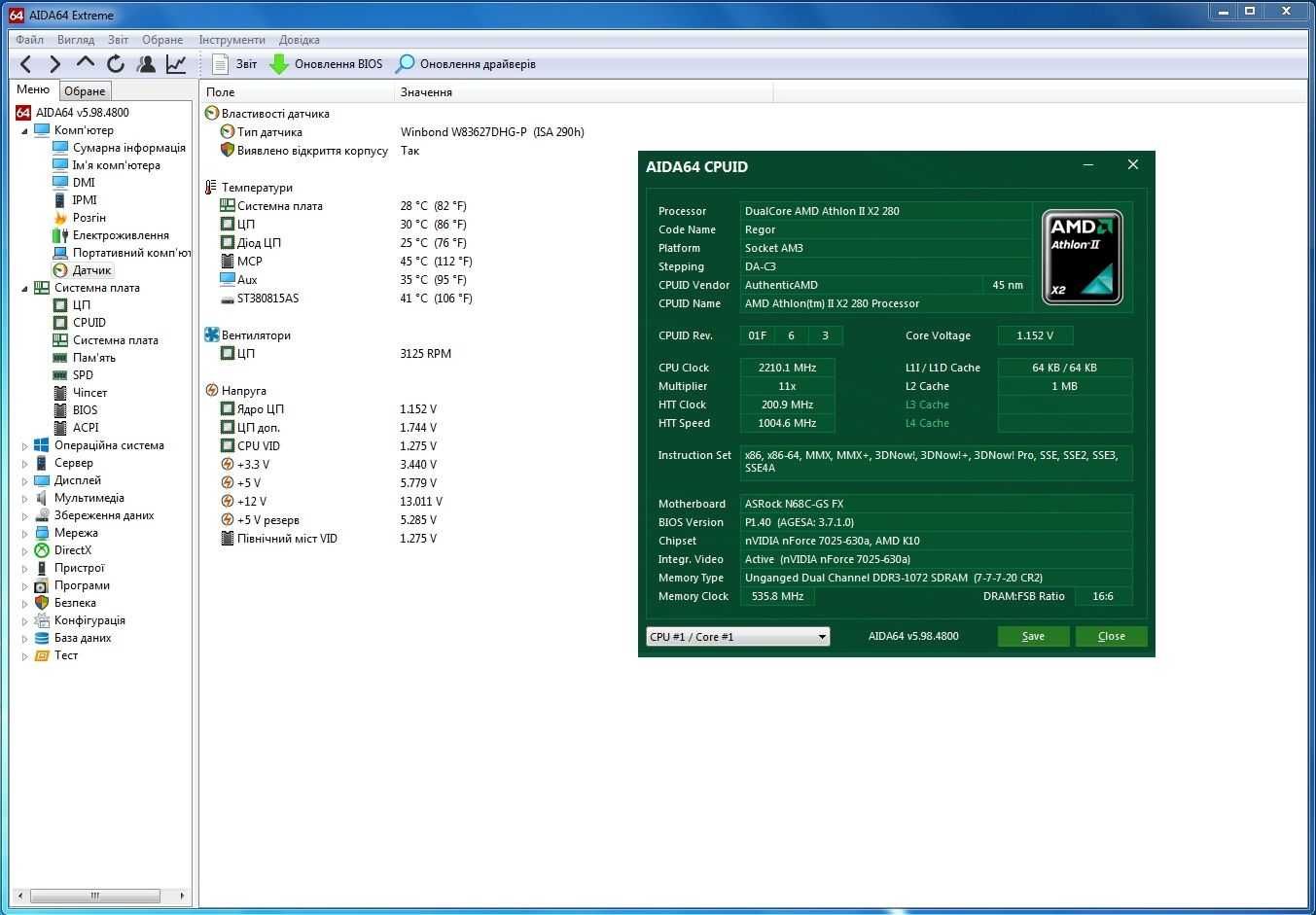Expand the Мережа tree branch

tap(24, 533)
